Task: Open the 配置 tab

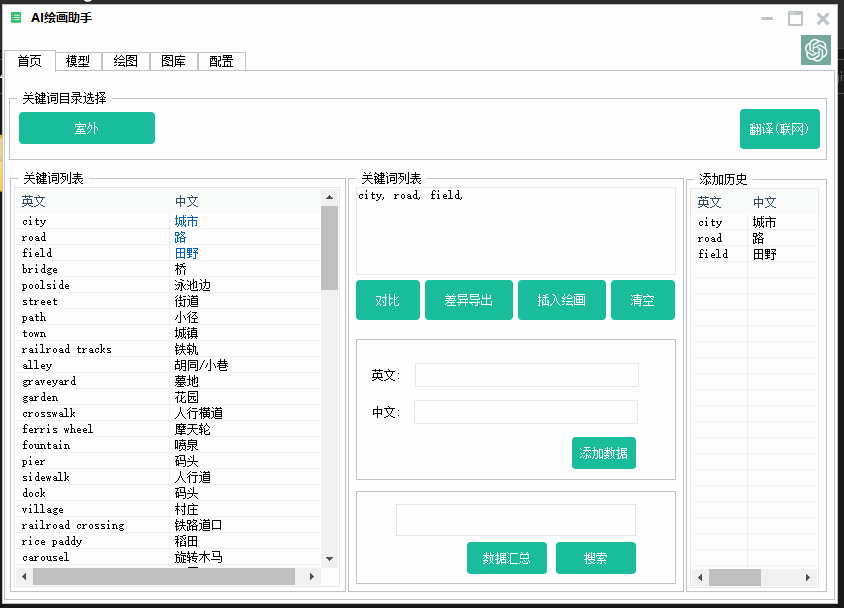Action: coord(220,61)
